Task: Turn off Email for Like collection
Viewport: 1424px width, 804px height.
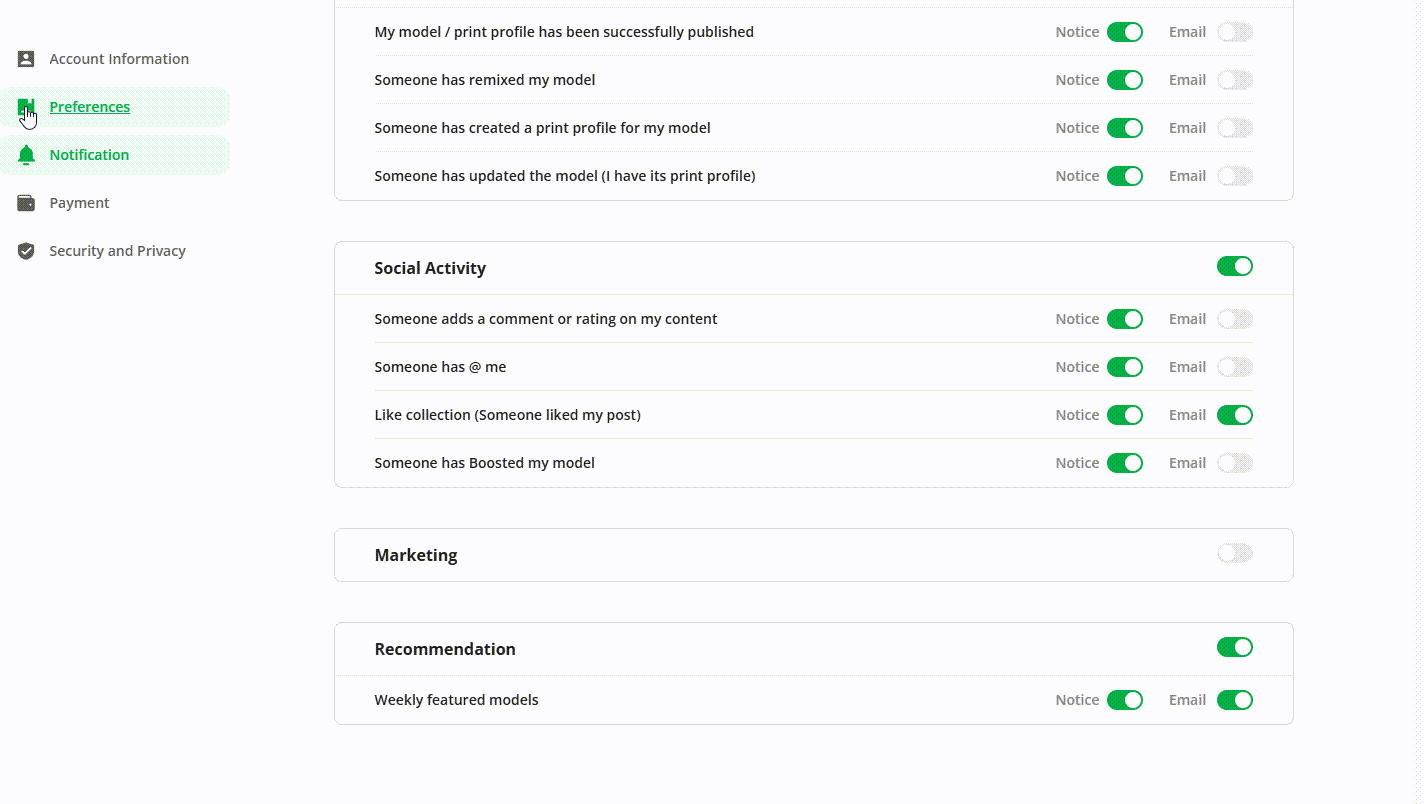Action: (x=1234, y=415)
